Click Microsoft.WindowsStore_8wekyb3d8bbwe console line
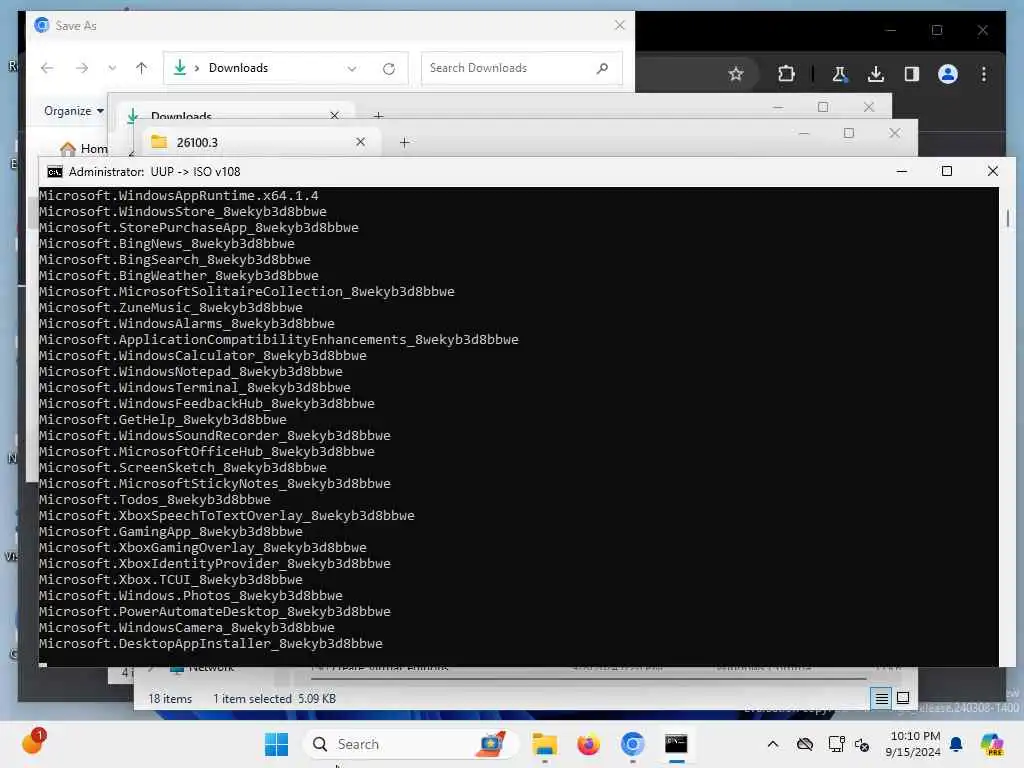The height and width of the screenshot is (768, 1024). pyautogui.click(x=182, y=212)
